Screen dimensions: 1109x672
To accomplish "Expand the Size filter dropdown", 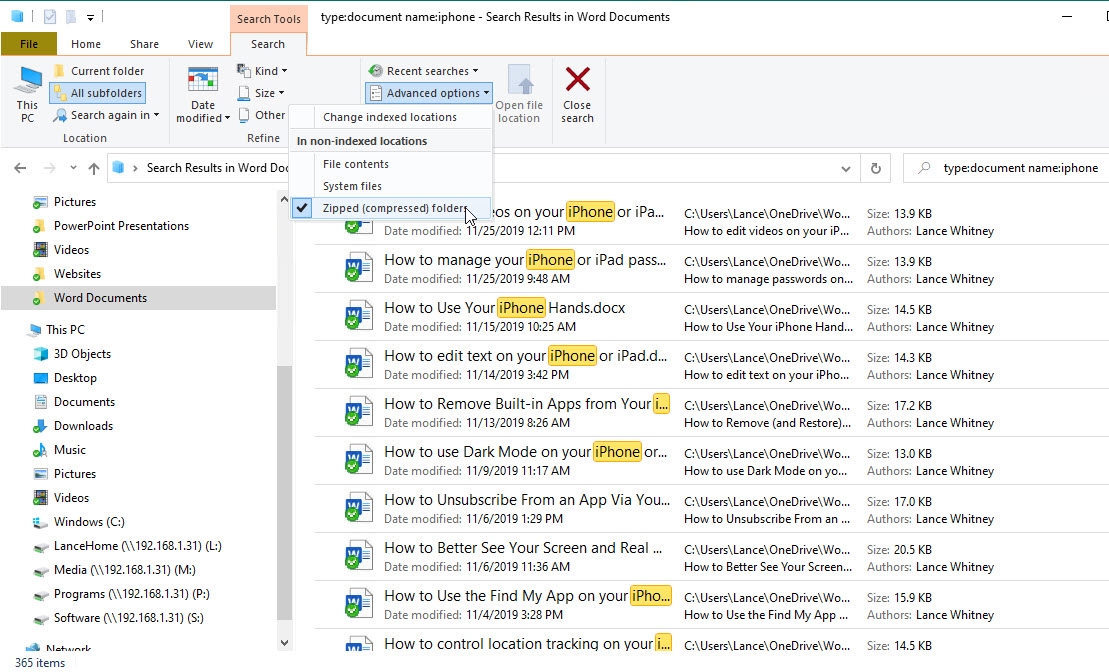I will click(x=261, y=93).
